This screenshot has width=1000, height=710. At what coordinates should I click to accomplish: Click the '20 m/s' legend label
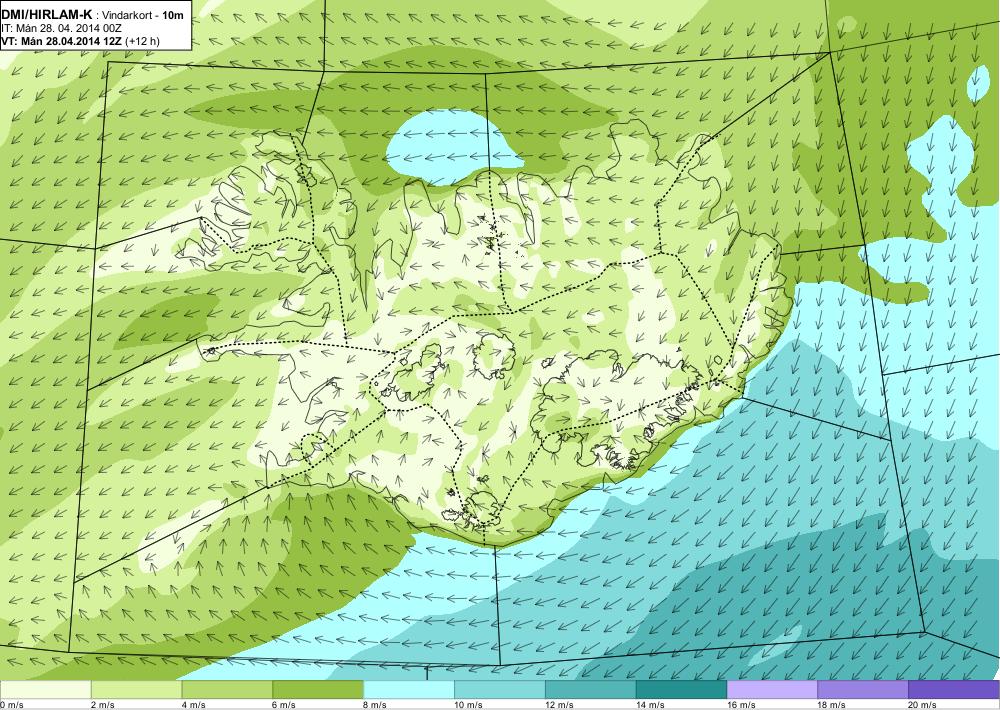pyautogui.click(x=923, y=704)
